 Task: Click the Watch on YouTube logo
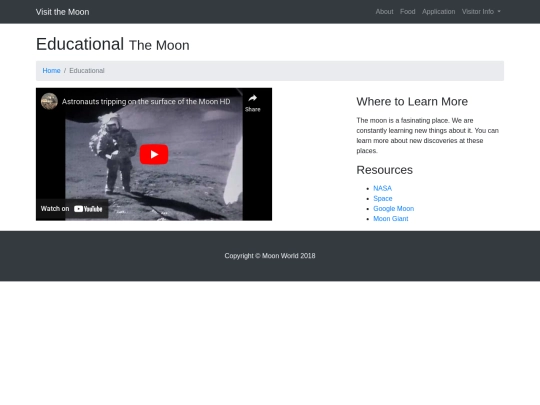click(x=88, y=209)
